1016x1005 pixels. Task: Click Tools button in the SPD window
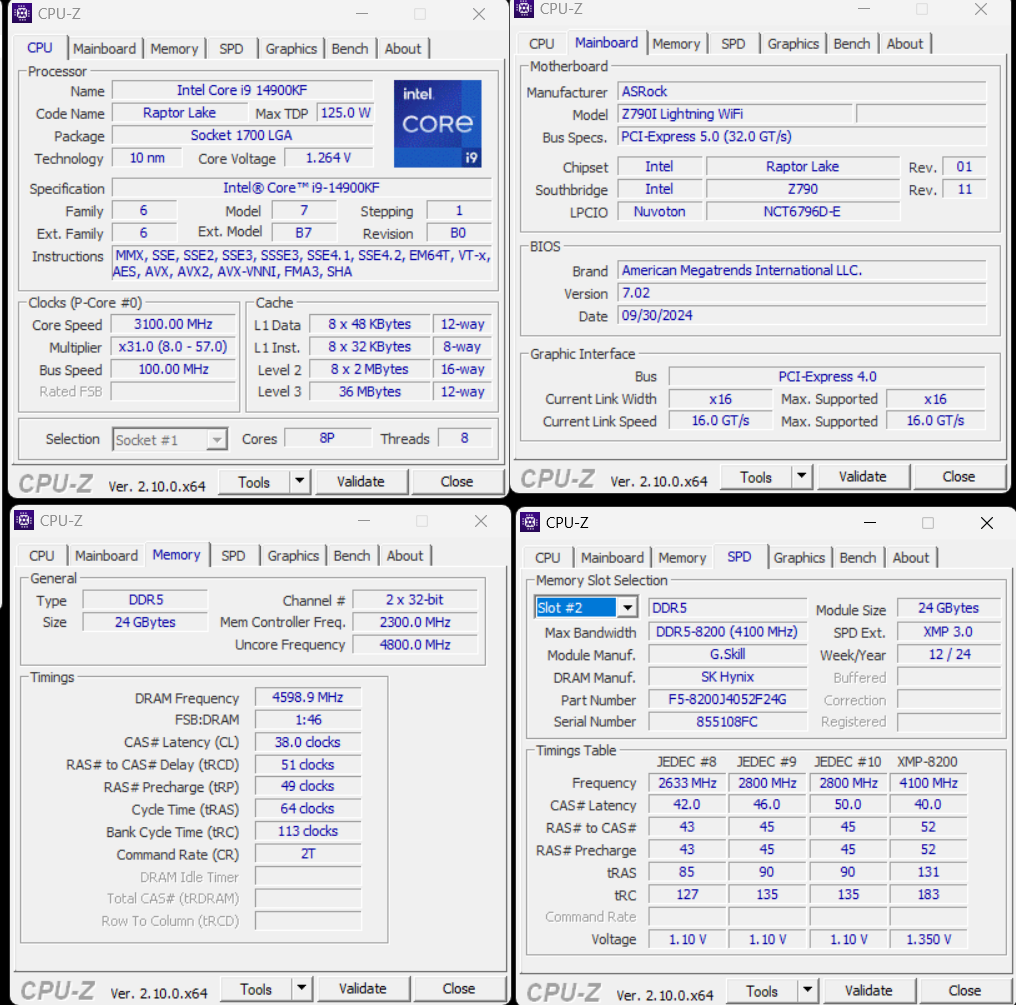(762, 991)
